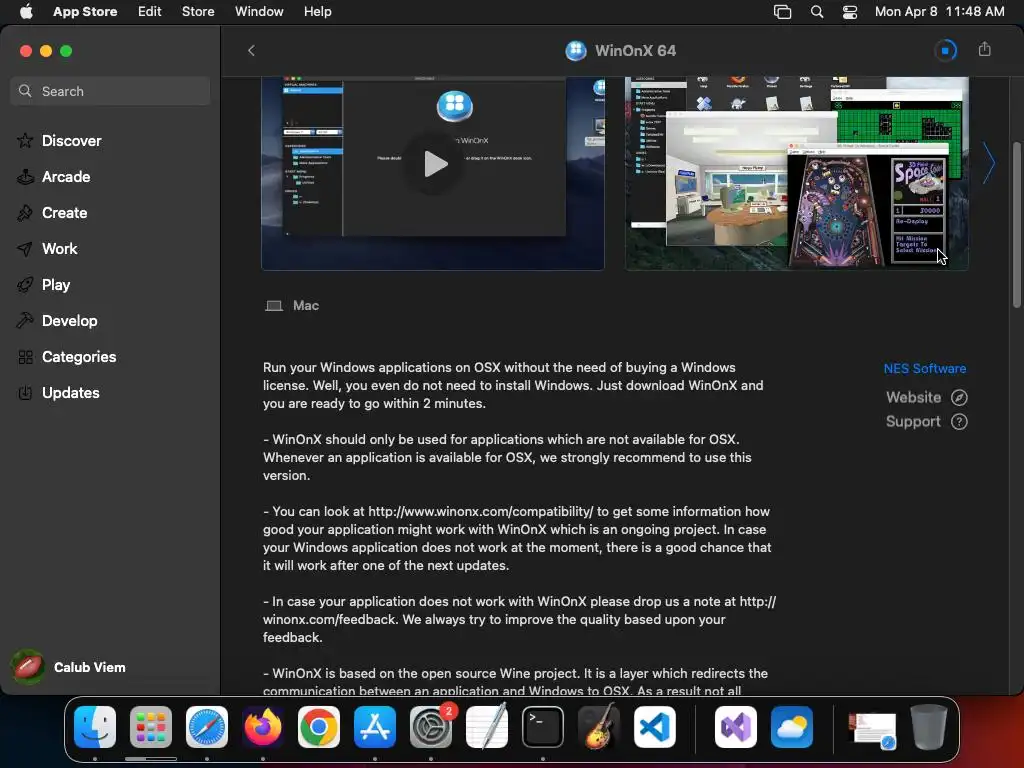Click the Categories grid icon

tap(25, 357)
